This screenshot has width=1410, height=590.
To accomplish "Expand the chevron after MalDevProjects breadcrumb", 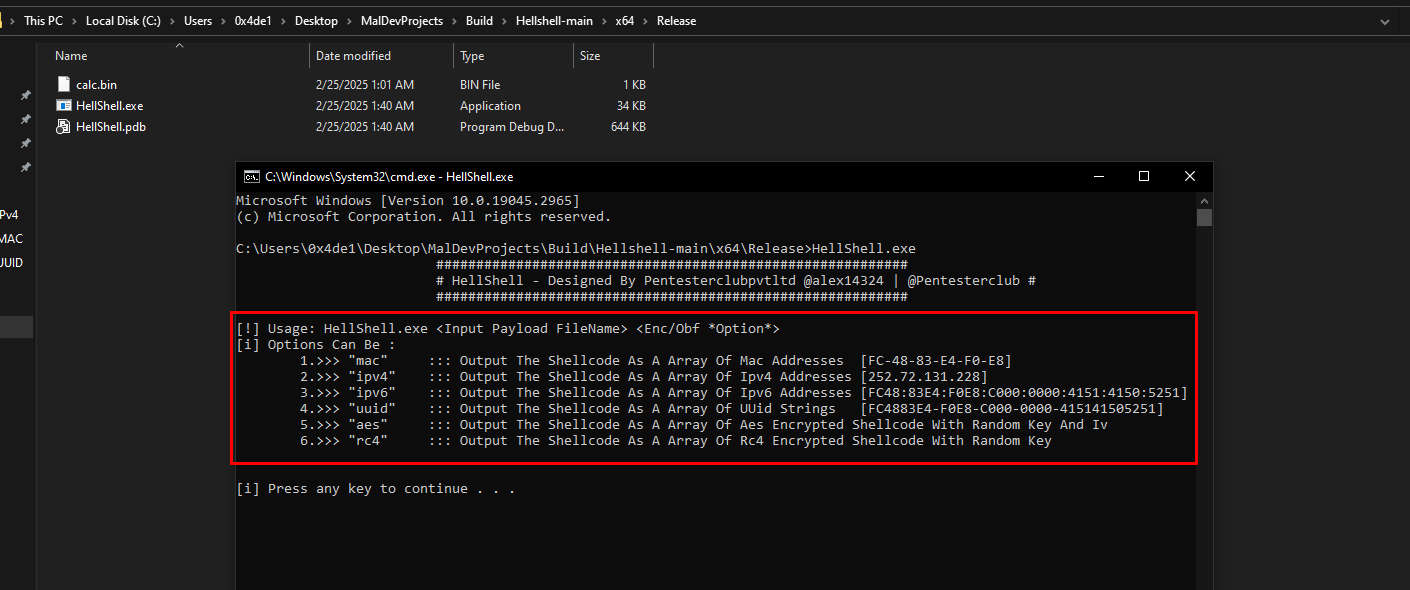I will 452,21.
